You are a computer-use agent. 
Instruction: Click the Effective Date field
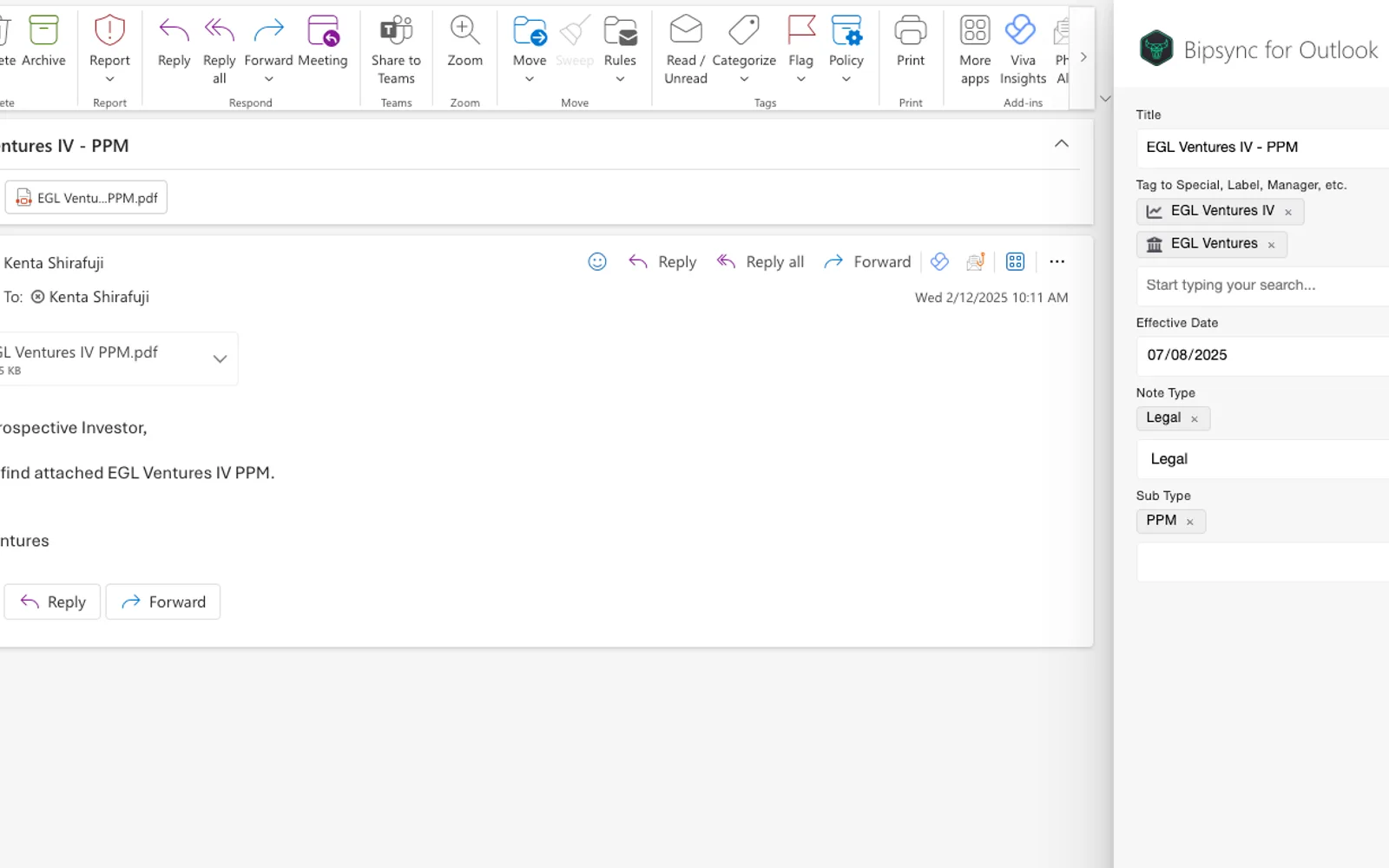pyautogui.click(x=1263, y=355)
